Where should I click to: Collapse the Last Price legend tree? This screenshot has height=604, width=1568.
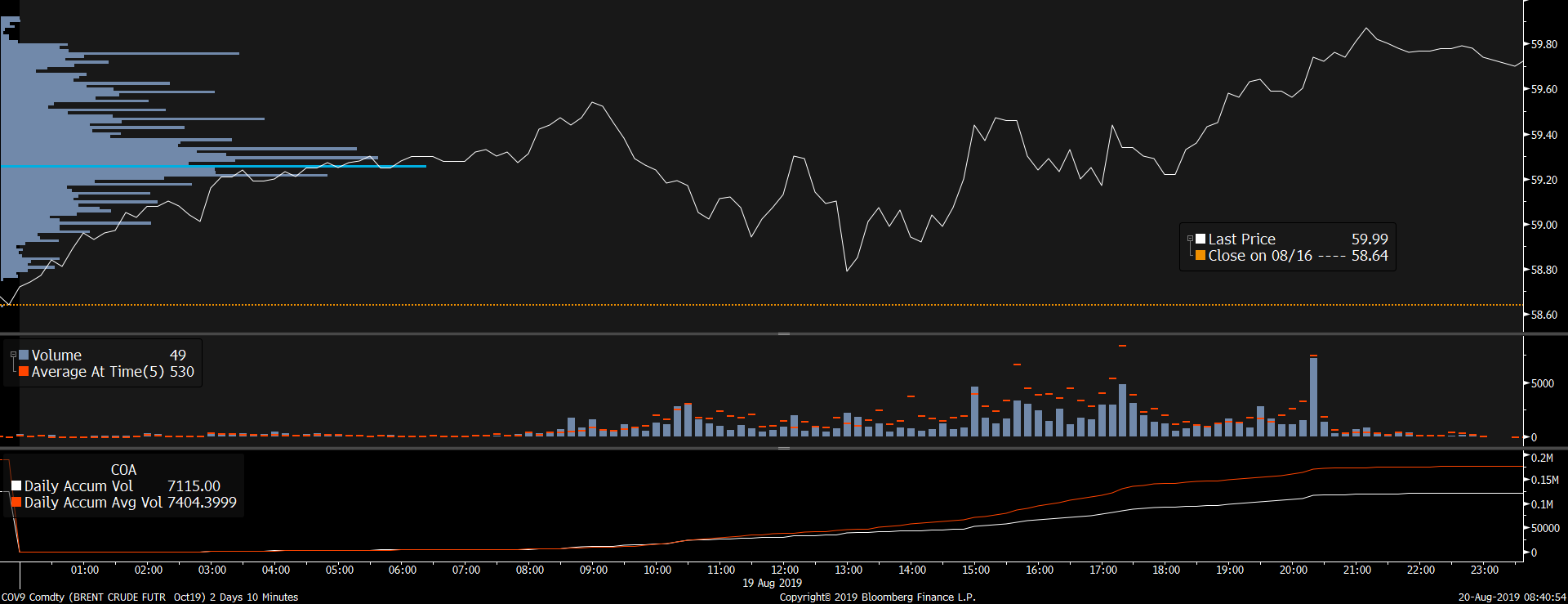[1190, 239]
